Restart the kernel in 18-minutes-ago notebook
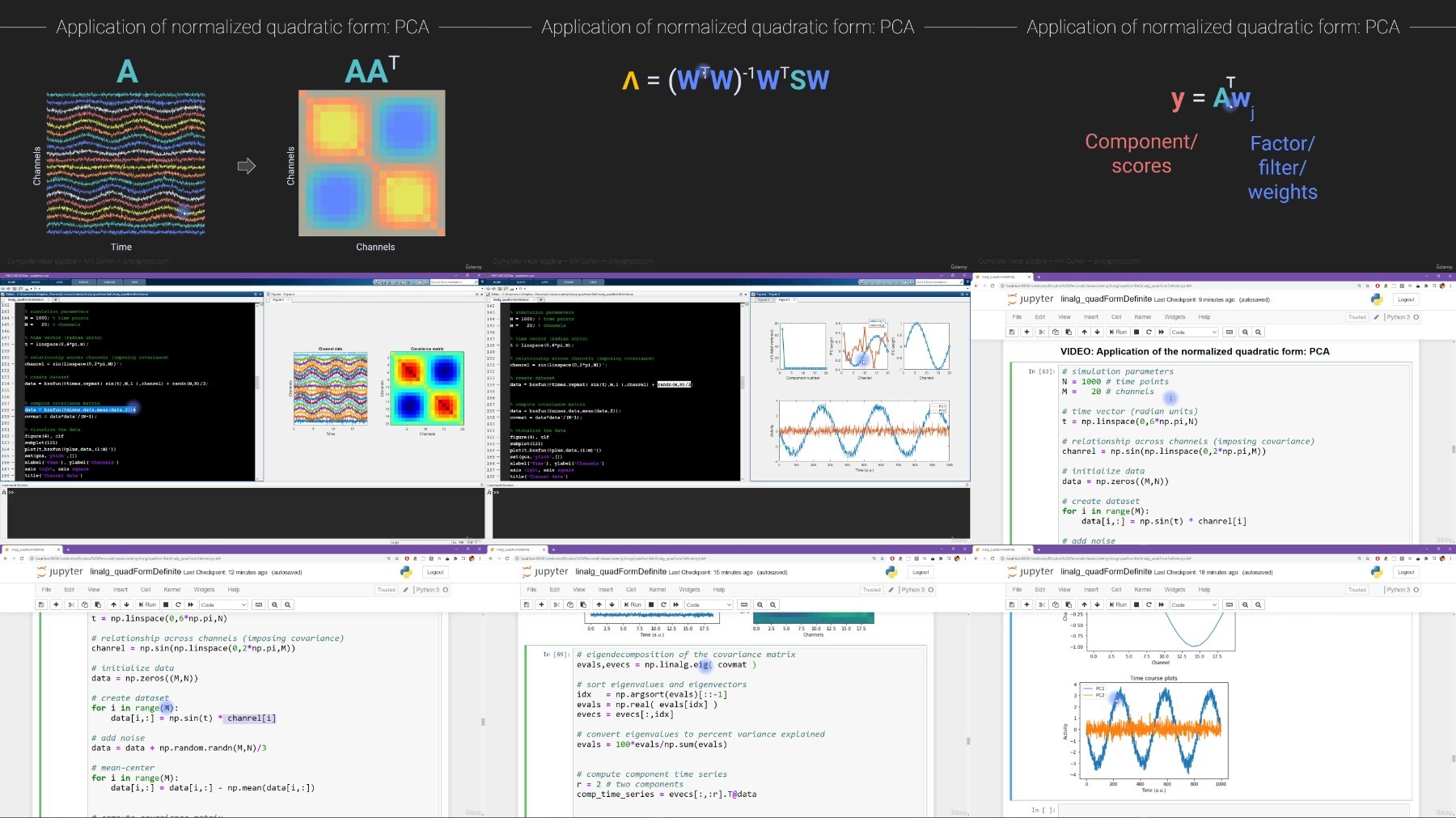This screenshot has width=1456, height=818. pos(1149,604)
